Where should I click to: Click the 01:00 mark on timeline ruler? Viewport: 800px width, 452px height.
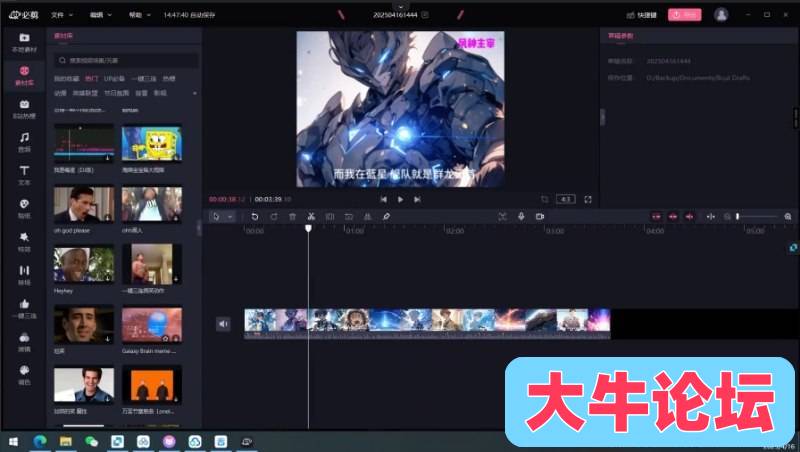tap(354, 231)
